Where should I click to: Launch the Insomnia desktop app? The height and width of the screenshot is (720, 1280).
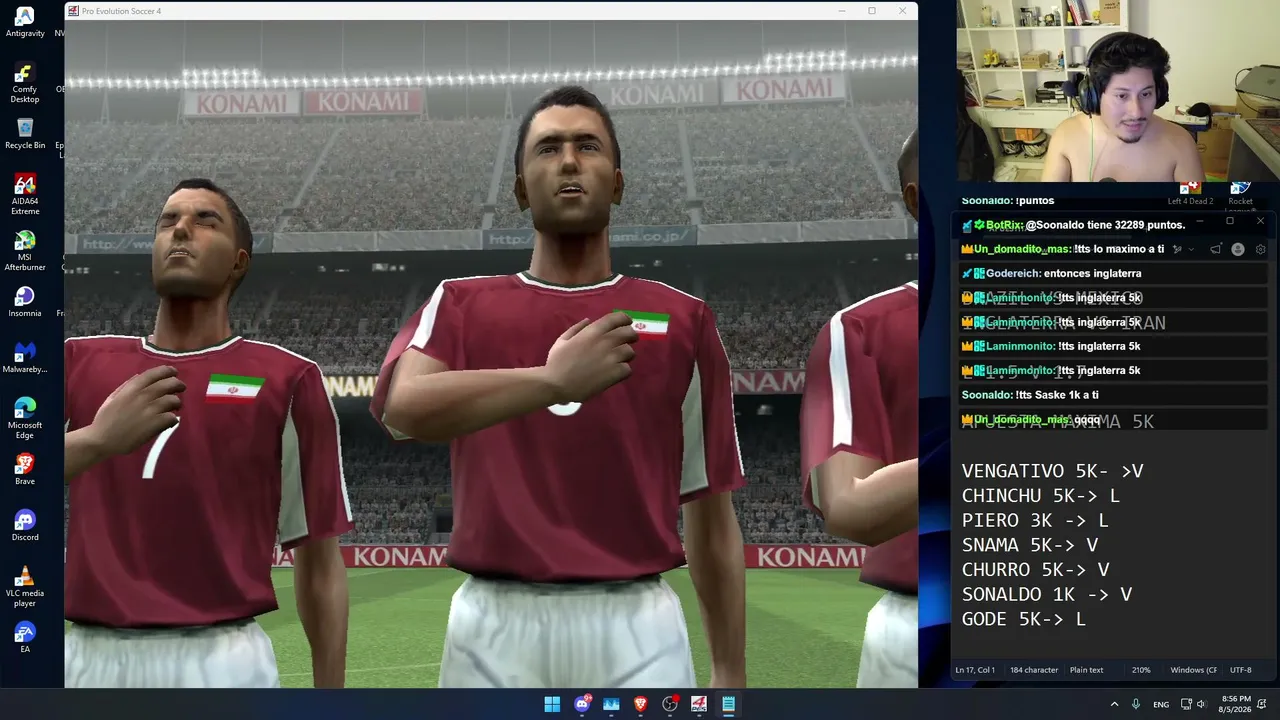pyautogui.click(x=25, y=302)
